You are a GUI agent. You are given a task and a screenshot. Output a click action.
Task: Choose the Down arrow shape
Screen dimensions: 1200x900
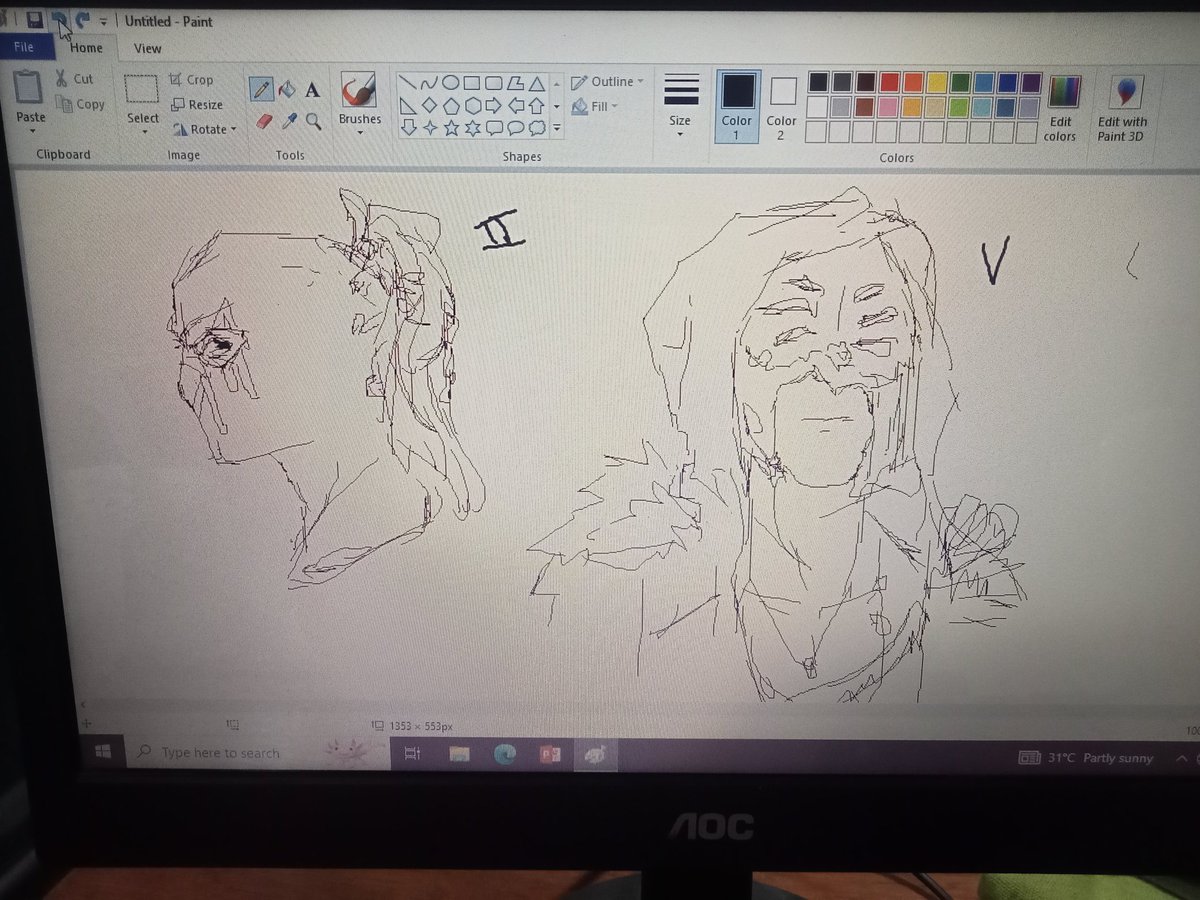(x=408, y=127)
